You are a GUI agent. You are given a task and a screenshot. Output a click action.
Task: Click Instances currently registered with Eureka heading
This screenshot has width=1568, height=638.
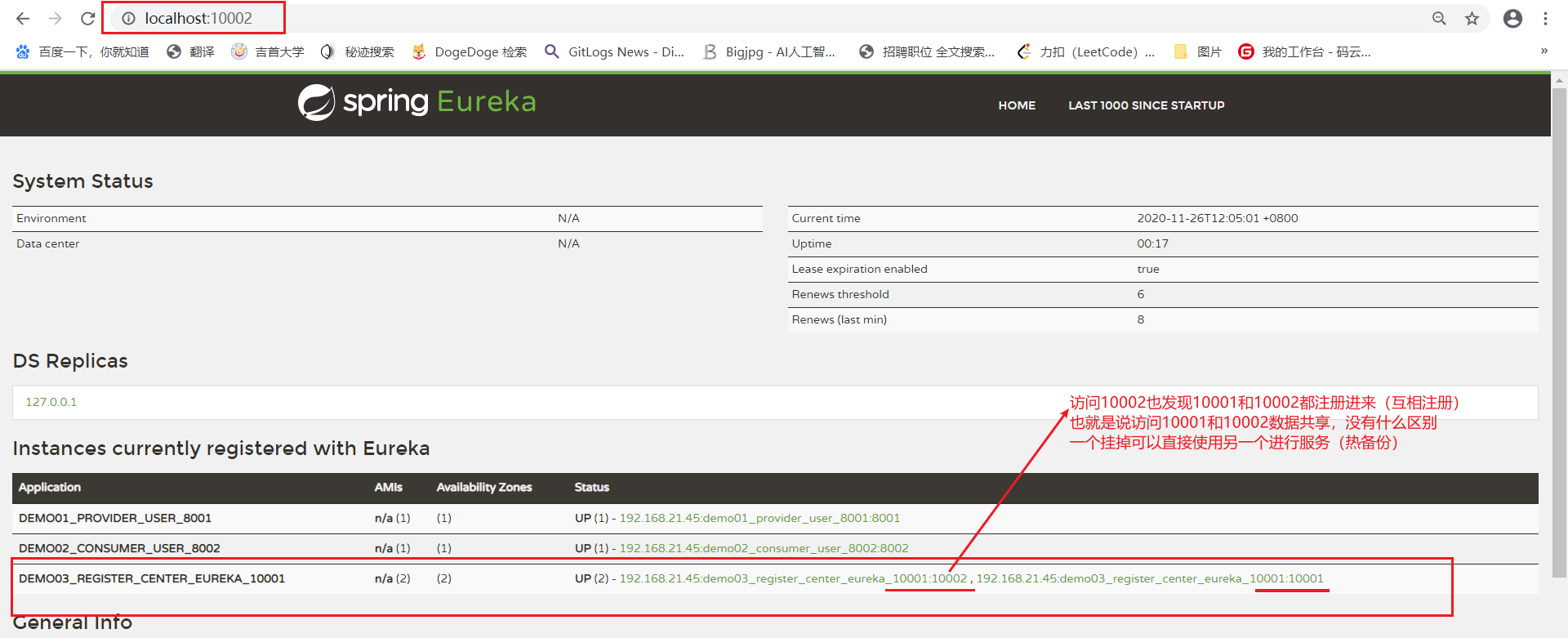tap(220, 448)
